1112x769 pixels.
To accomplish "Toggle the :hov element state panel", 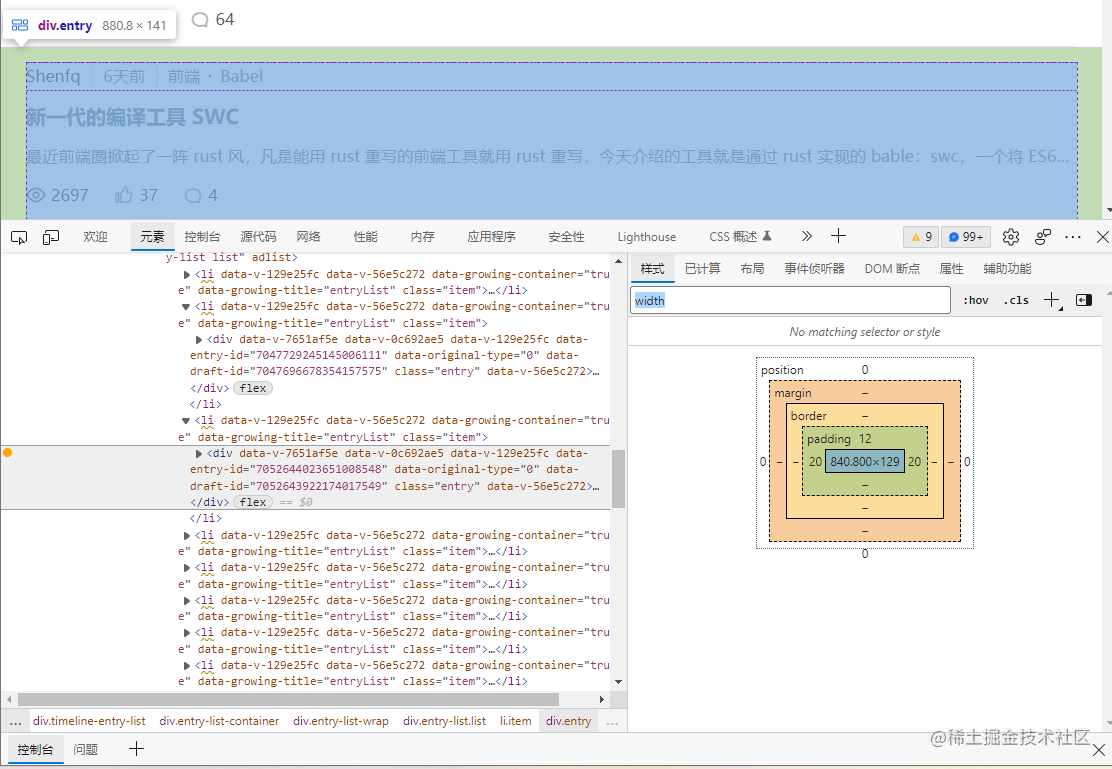I will tap(976, 300).
